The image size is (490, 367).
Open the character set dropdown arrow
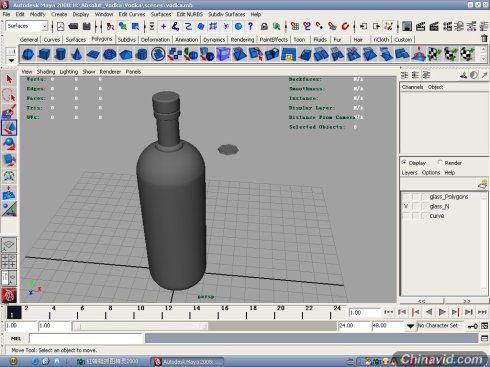click(x=411, y=326)
